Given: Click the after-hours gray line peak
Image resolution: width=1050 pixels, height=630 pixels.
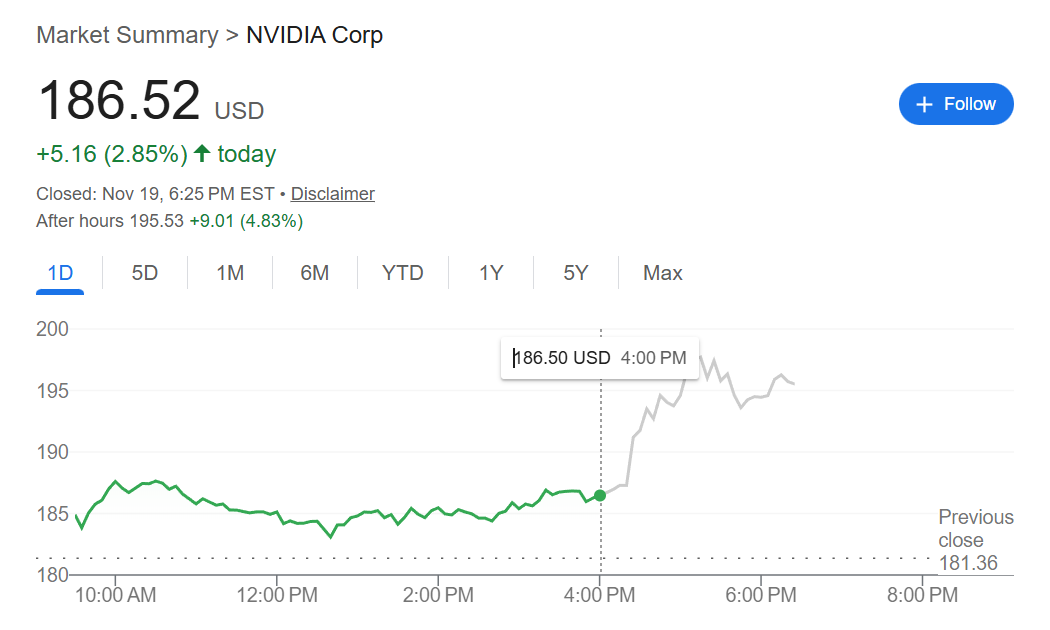Looking at the screenshot, I should click(702, 357).
